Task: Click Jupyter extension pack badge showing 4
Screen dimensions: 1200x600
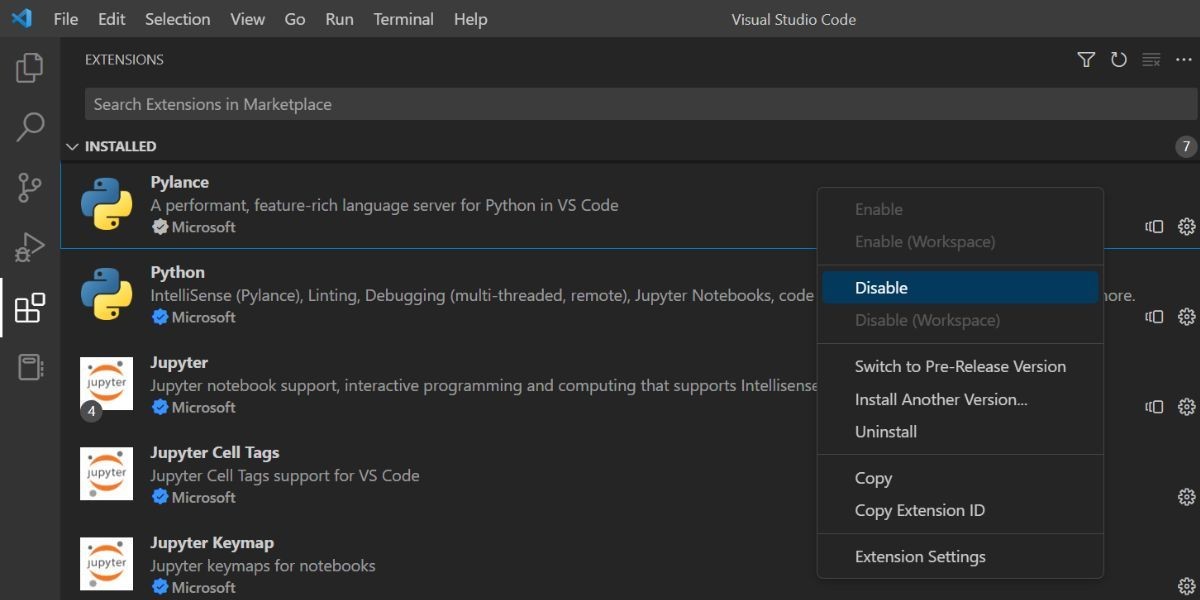Action: 91,411
